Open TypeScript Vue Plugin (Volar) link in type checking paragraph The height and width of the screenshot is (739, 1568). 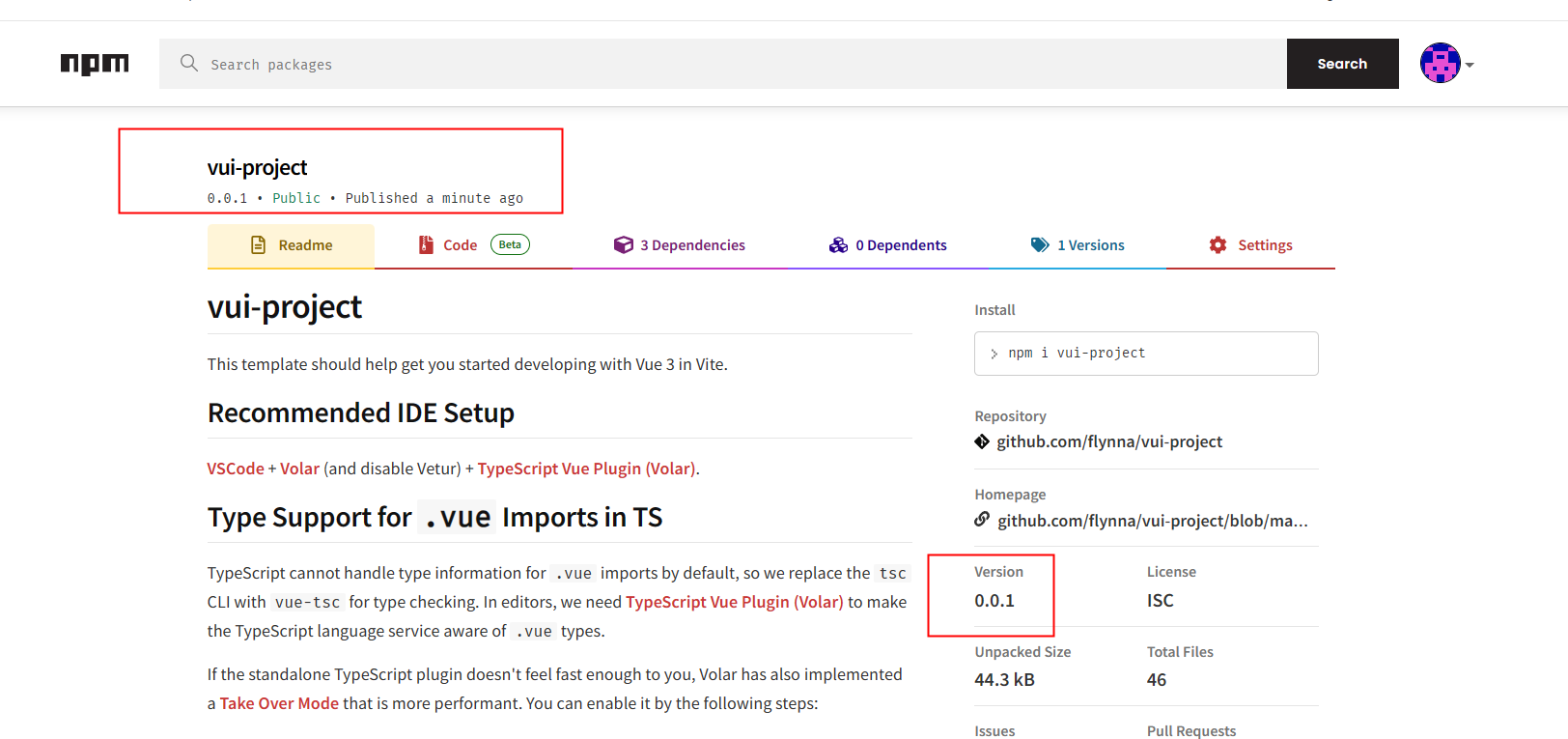[735, 602]
